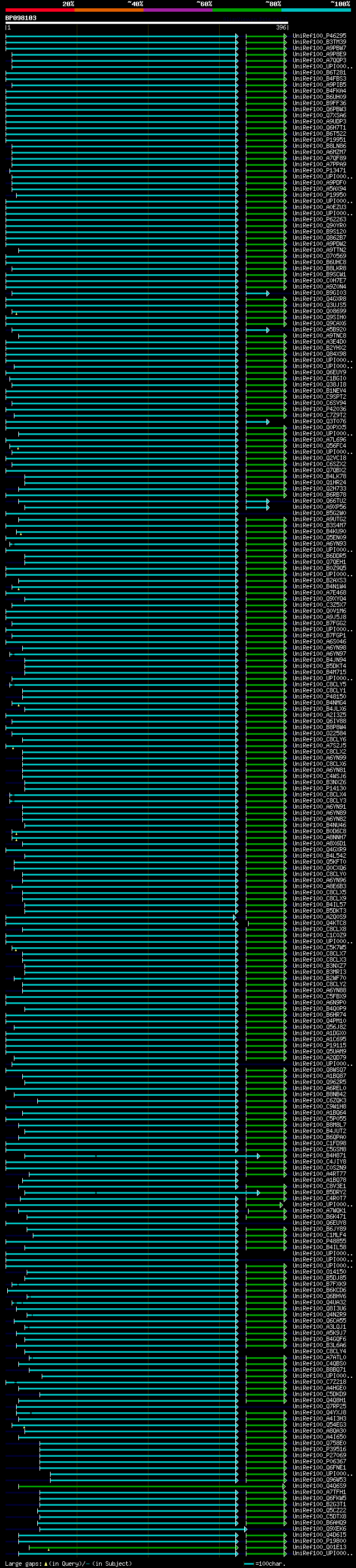
Task: Open hit UniRef100_Q4D6I5
Action: pyautogui.click(x=319, y=1535)
